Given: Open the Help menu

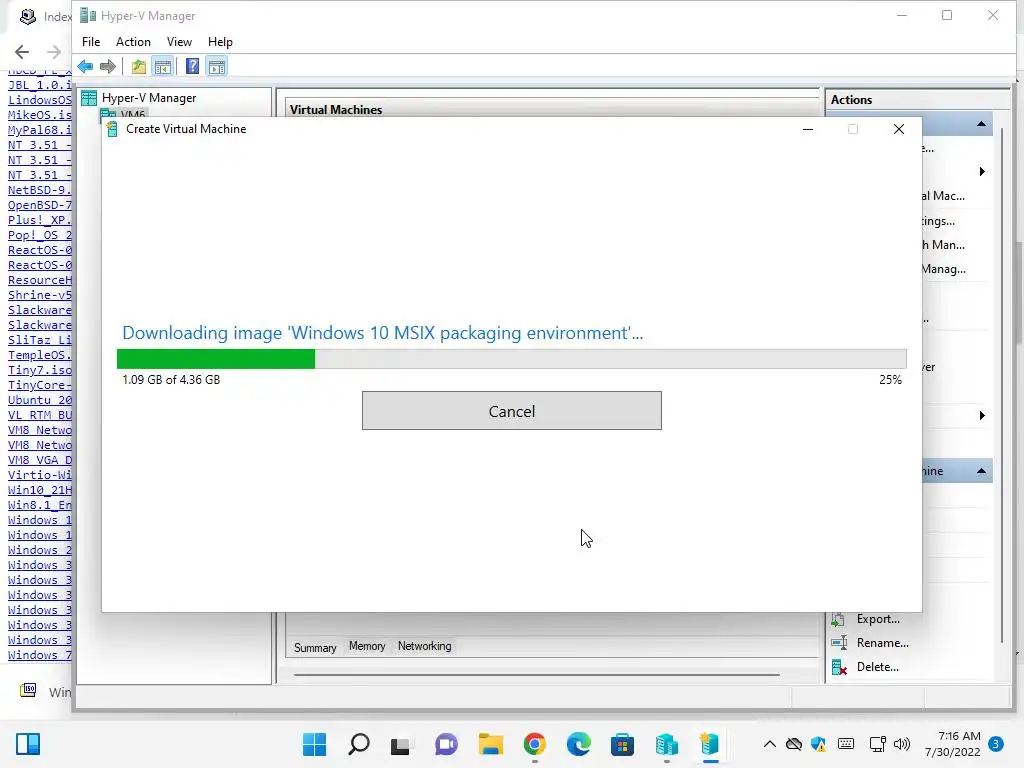Looking at the screenshot, I should (220, 42).
